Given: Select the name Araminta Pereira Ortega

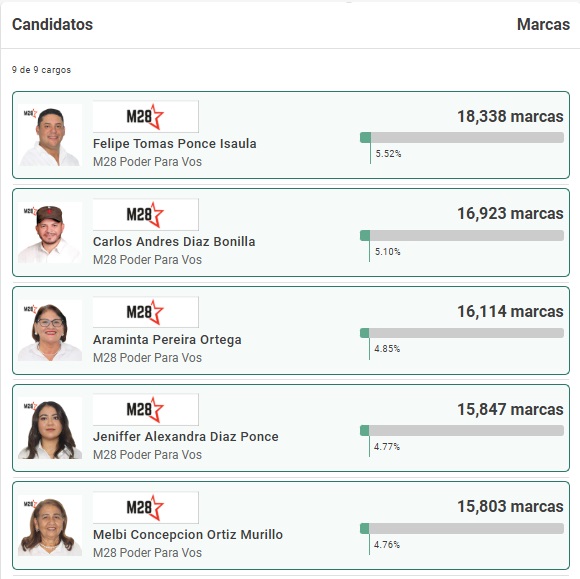Looking at the screenshot, I should [x=167, y=340].
